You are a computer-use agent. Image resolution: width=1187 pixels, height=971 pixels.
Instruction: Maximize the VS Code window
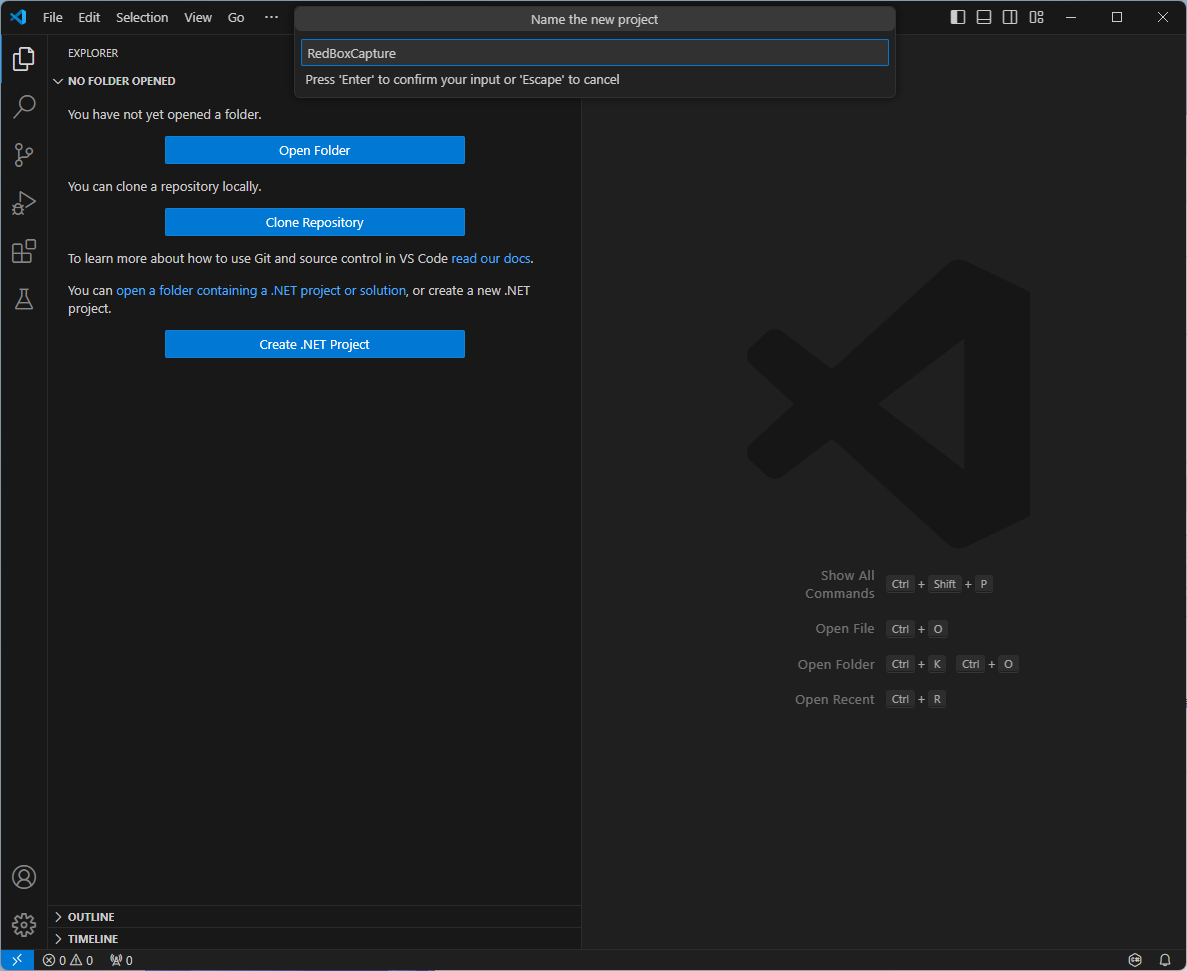(1117, 17)
